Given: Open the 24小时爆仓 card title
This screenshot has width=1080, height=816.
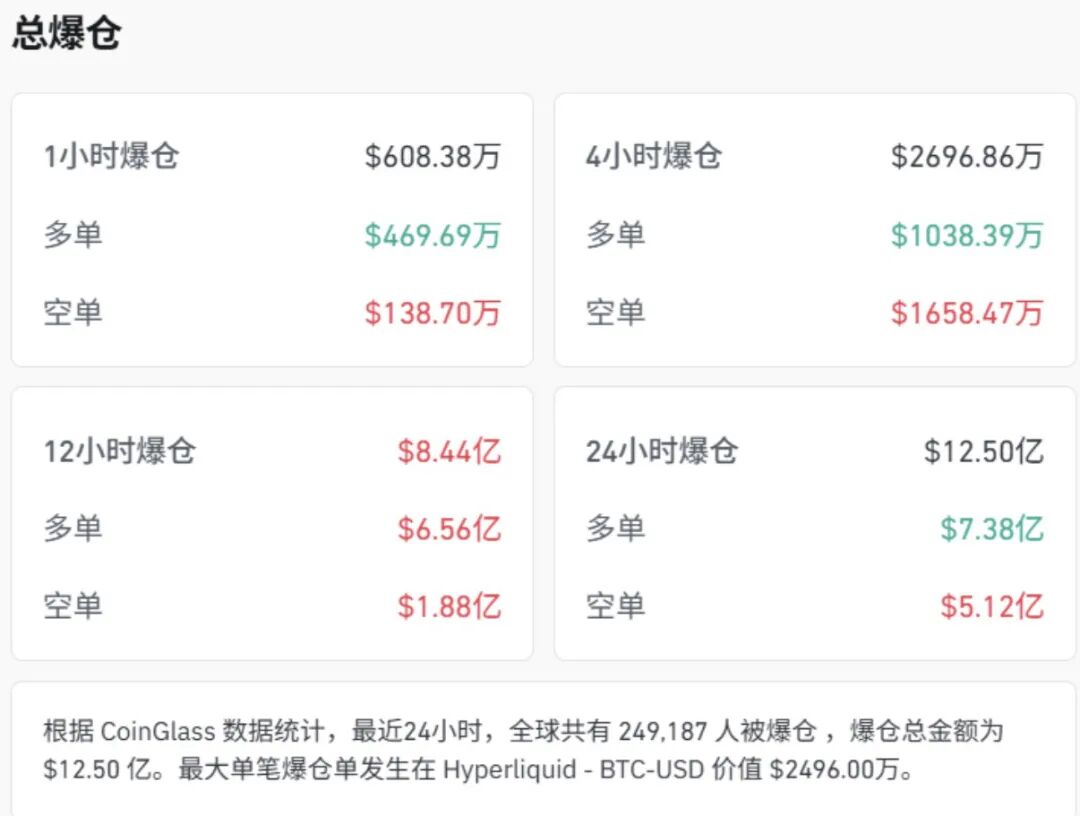Looking at the screenshot, I should (662, 451).
